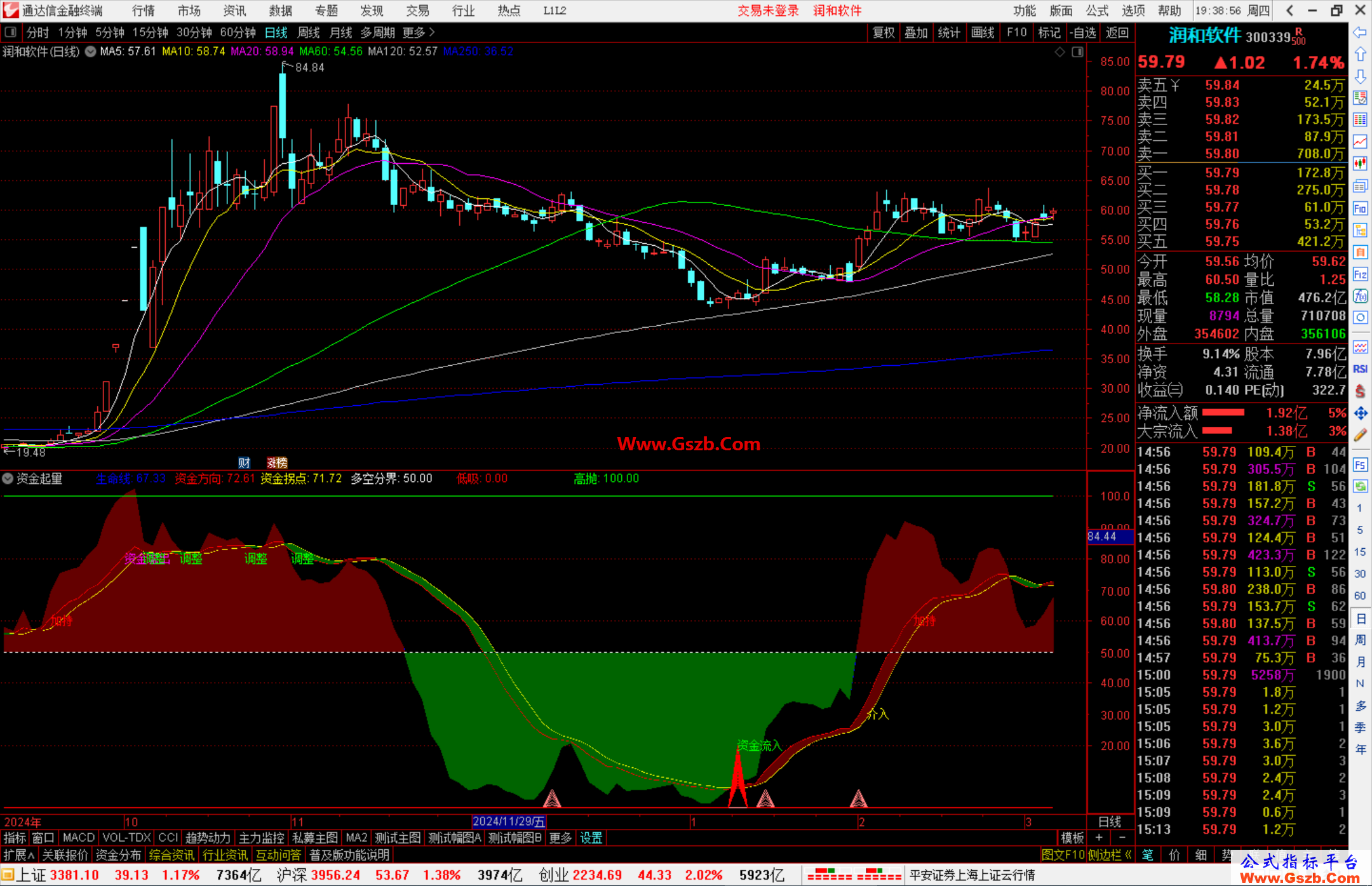Switch to 15-minute period in right sidebar
1372x886 pixels.
[x=1359, y=552]
